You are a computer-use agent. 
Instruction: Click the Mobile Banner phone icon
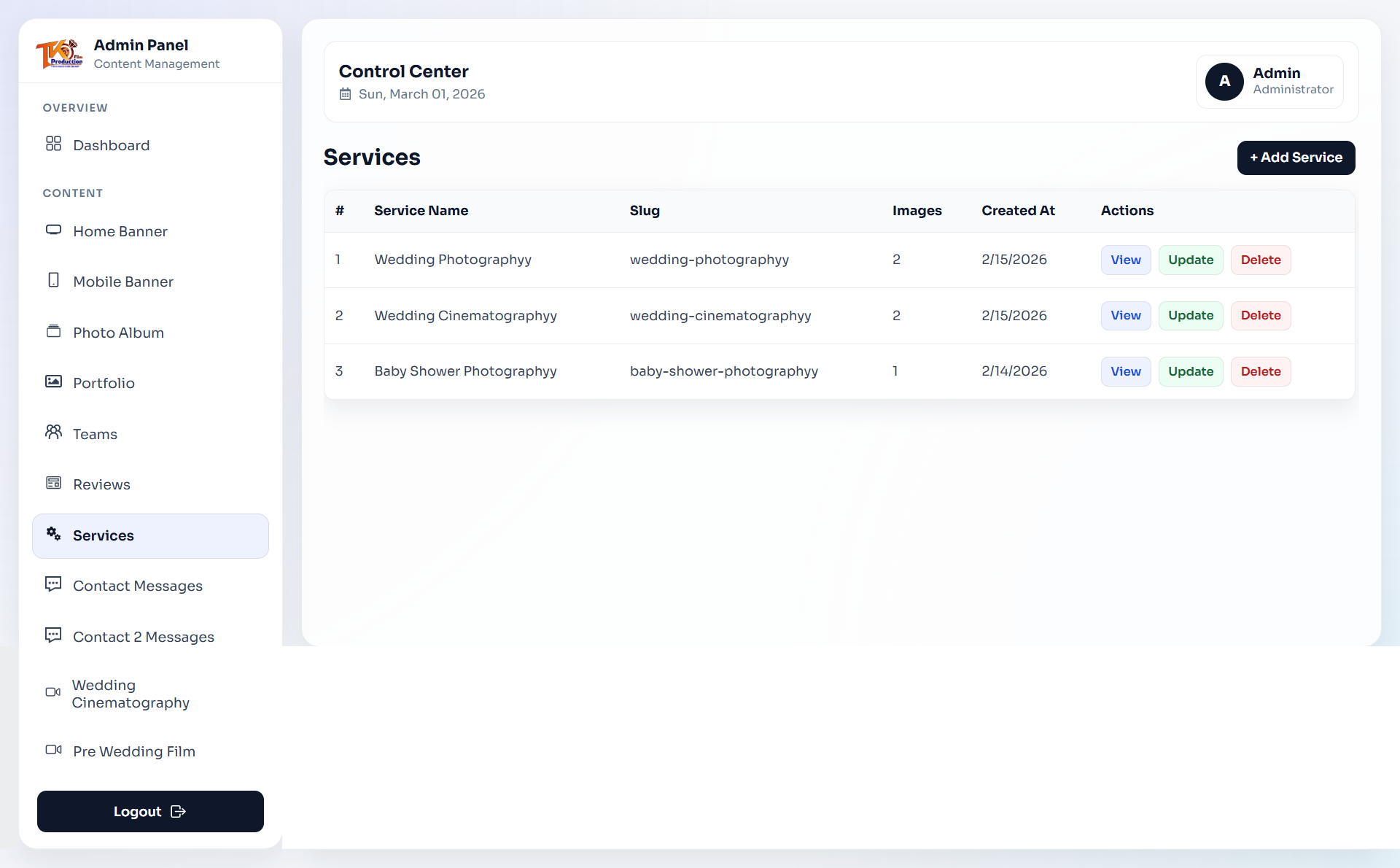click(x=53, y=280)
